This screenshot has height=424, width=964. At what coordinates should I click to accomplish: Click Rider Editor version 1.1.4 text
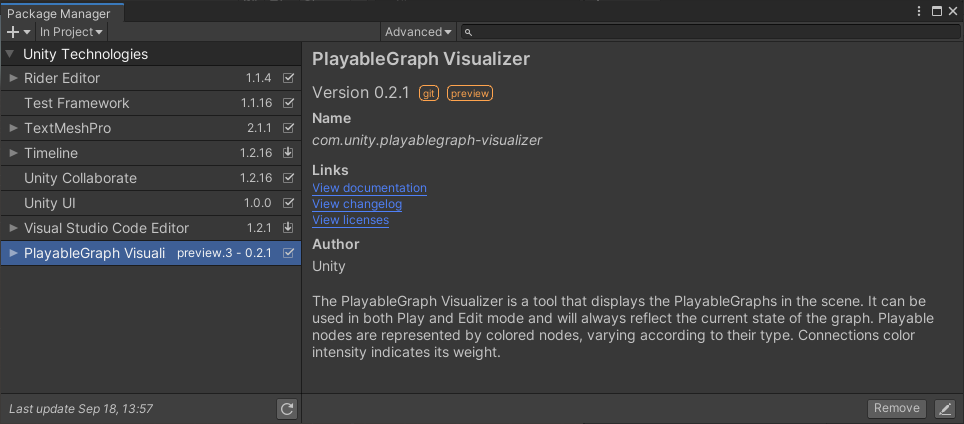pos(259,78)
